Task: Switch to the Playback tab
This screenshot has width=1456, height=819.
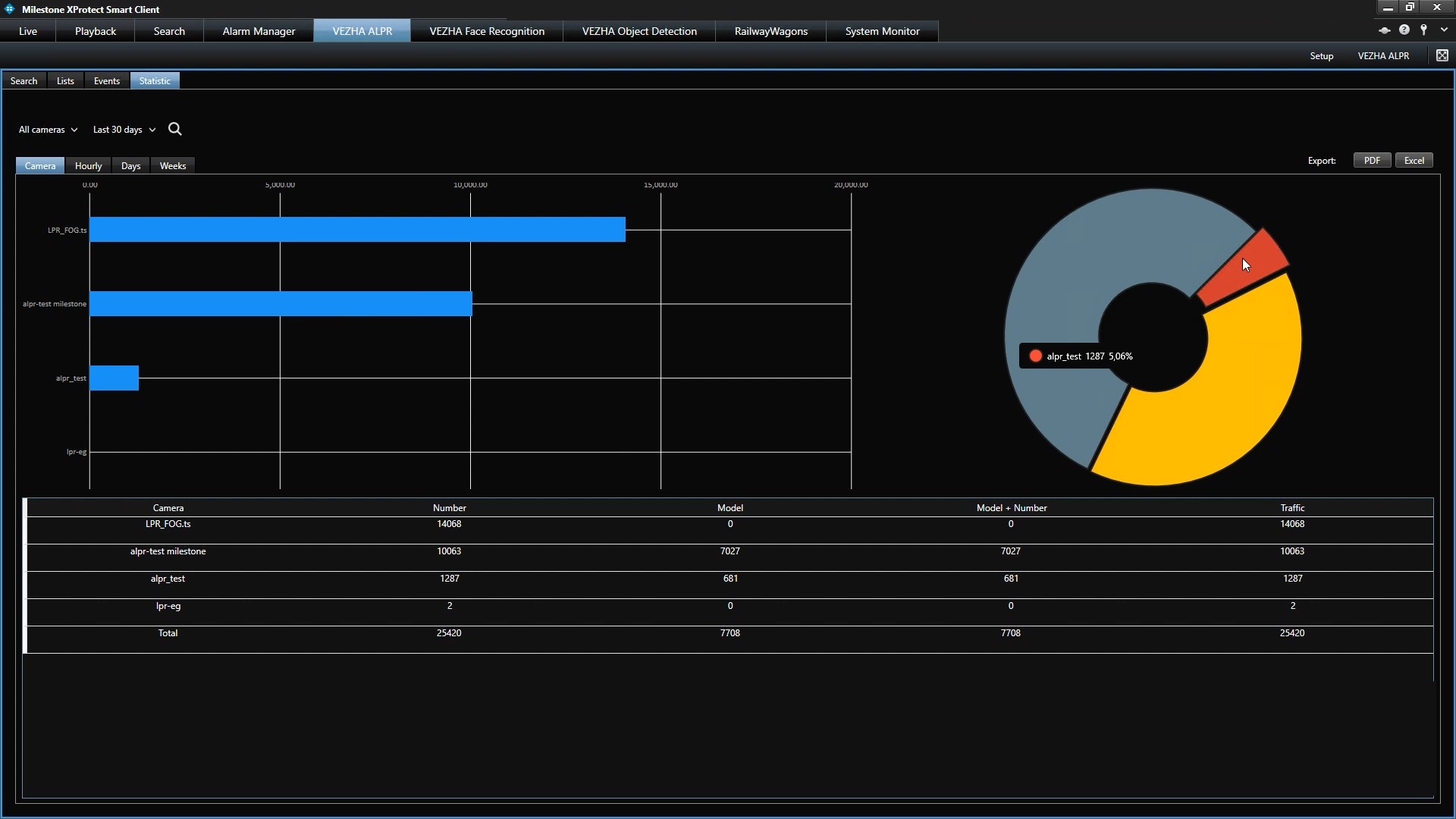Action: pos(96,31)
